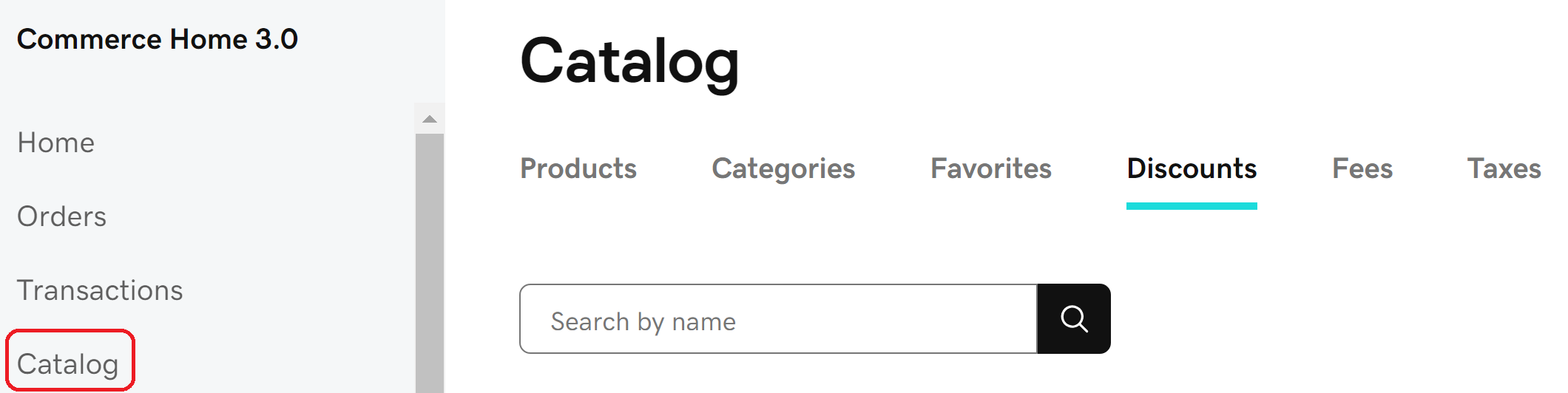Open Transactions in the sidebar

coord(100,290)
